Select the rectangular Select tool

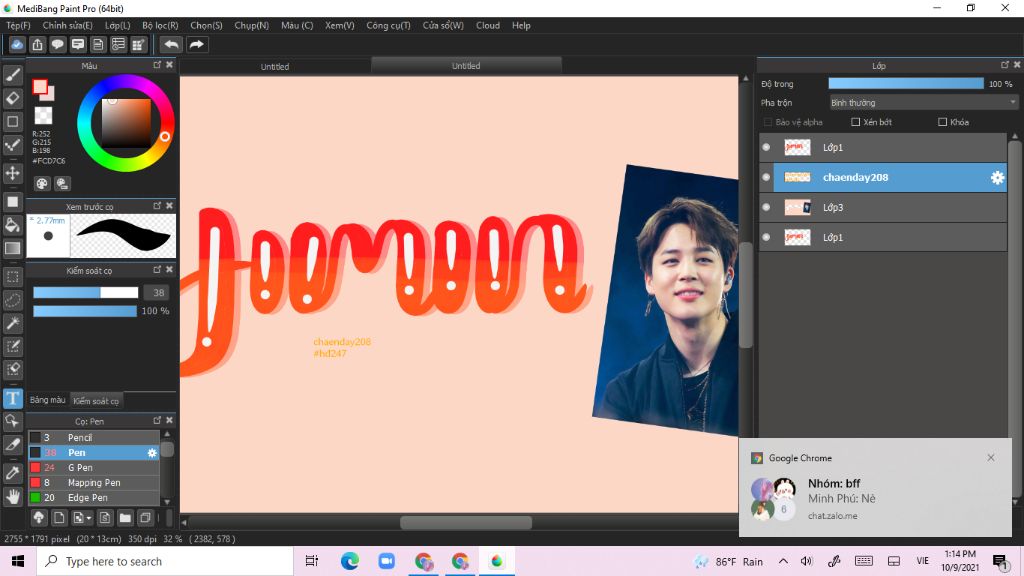point(12,277)
